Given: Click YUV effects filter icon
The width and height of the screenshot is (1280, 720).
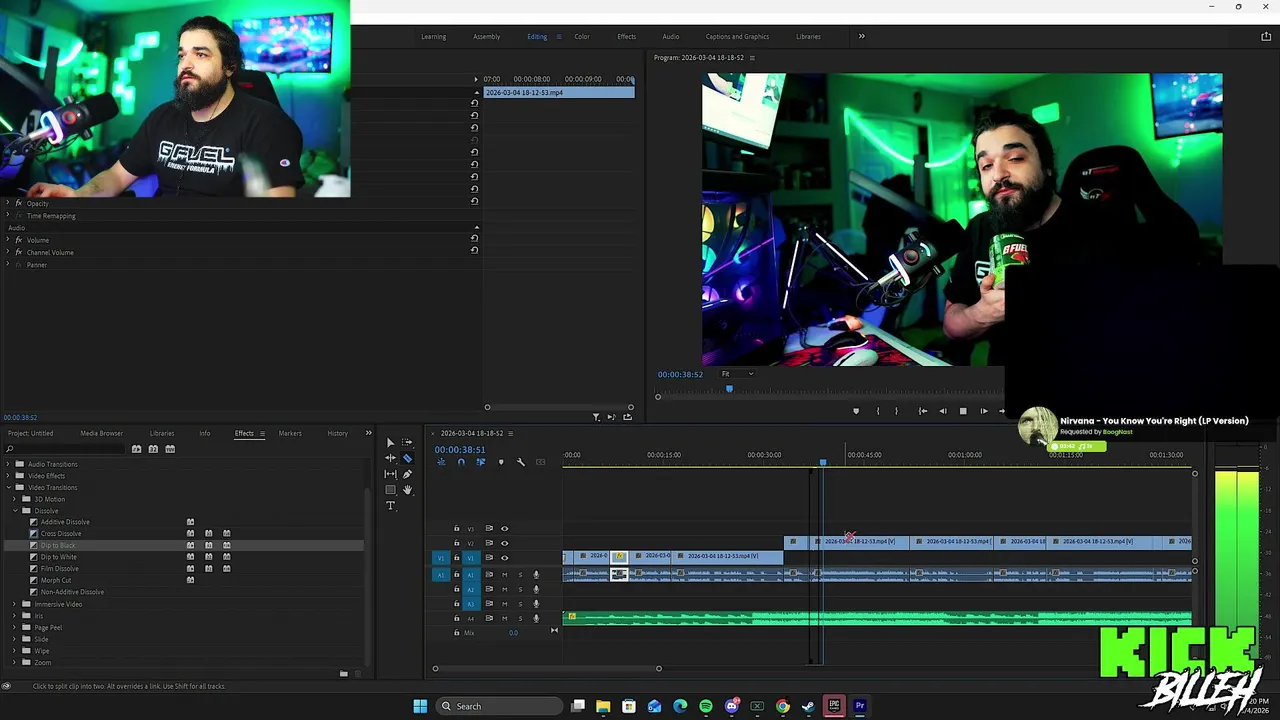Looking at the screenshot, I should coord(170,449).
